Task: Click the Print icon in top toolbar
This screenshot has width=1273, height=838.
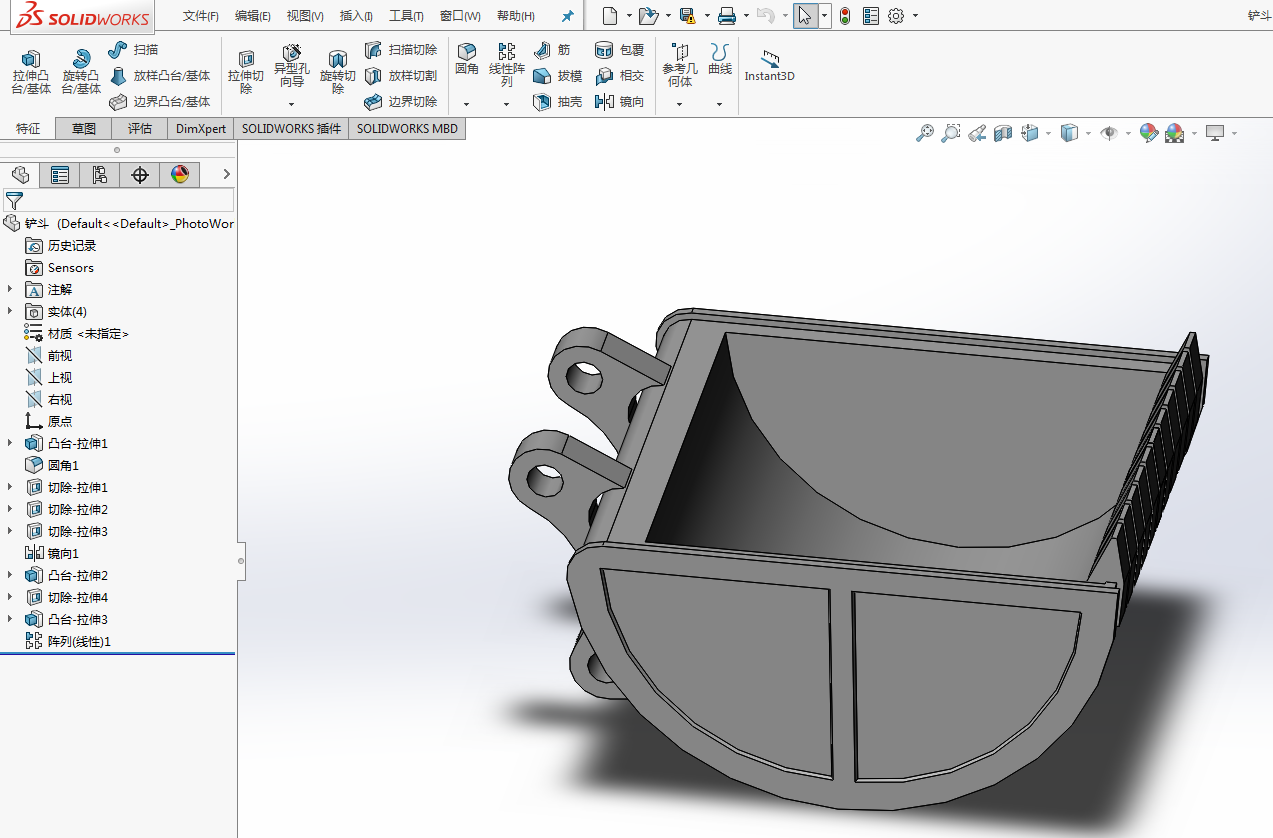Action: [727, 15]
